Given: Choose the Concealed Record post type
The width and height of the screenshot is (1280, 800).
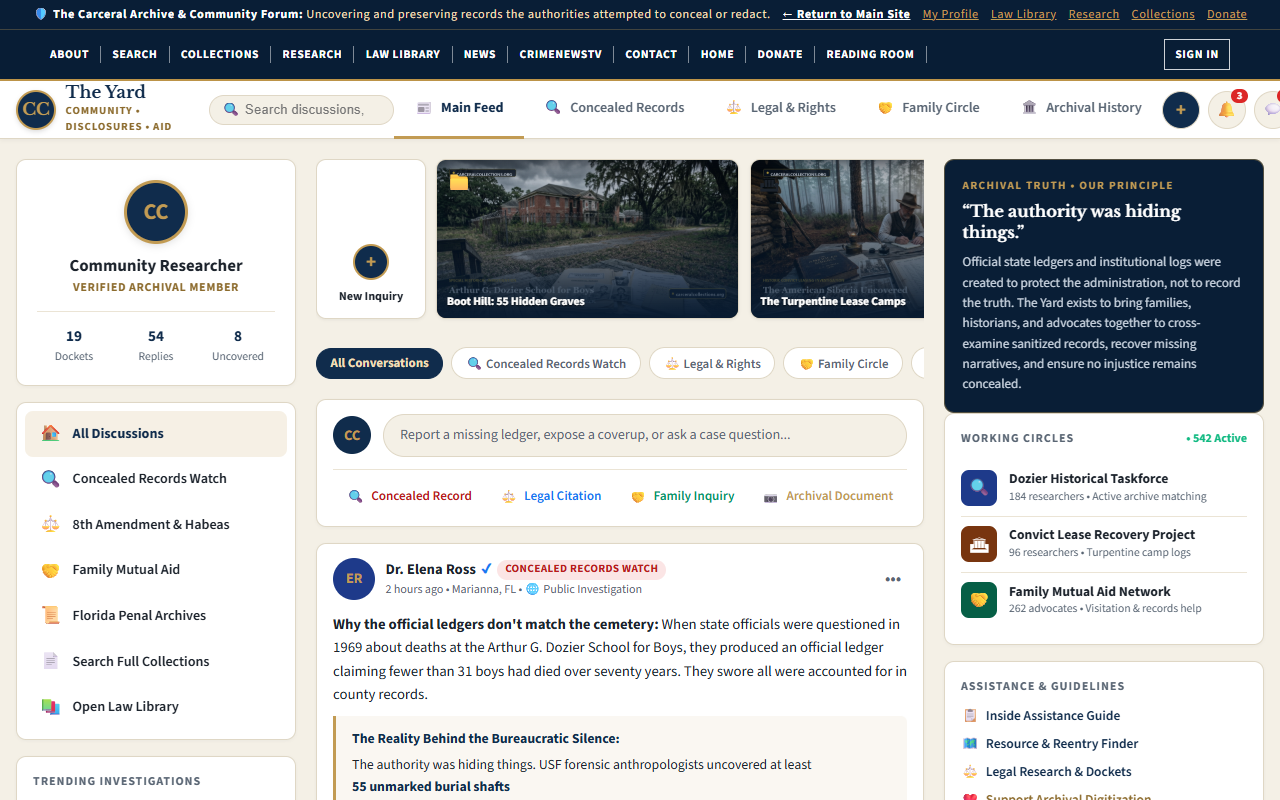Looking at the screenshot, I should 410,496.
